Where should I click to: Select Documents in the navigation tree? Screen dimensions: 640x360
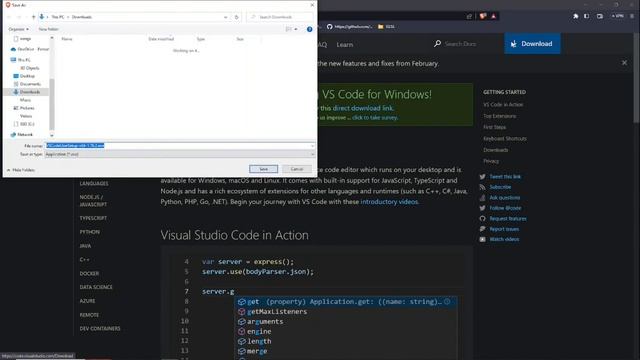pyautogui.click(x=27, y=84)
